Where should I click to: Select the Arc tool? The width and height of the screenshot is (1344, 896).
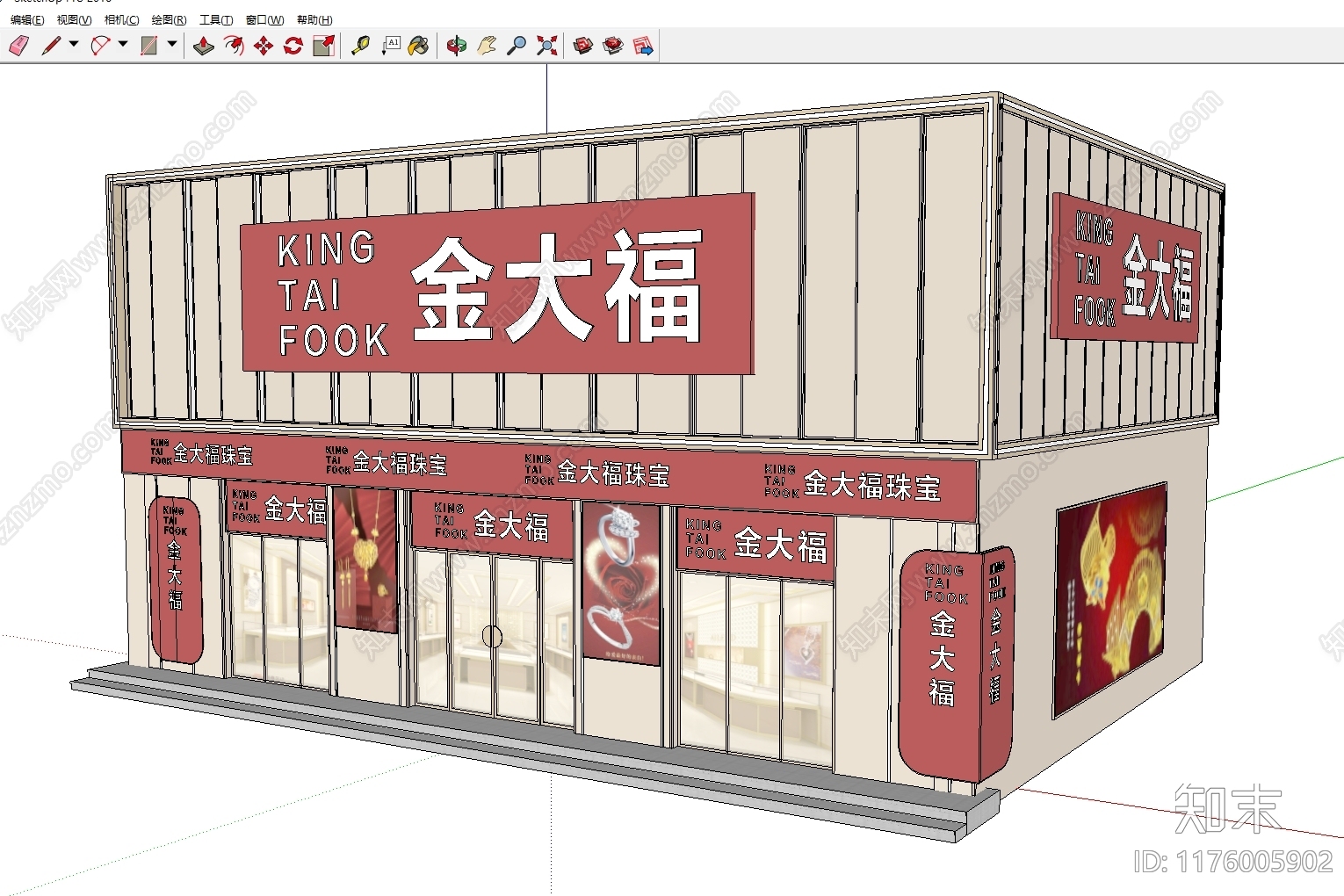[101, 46]
